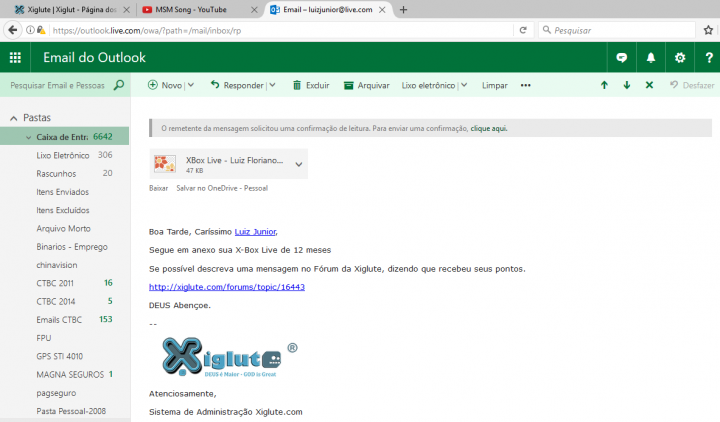Click the Limpar toolbar button
Viewport: 720px width, 422px height.
pyautogui.click(x=495, y=85)
